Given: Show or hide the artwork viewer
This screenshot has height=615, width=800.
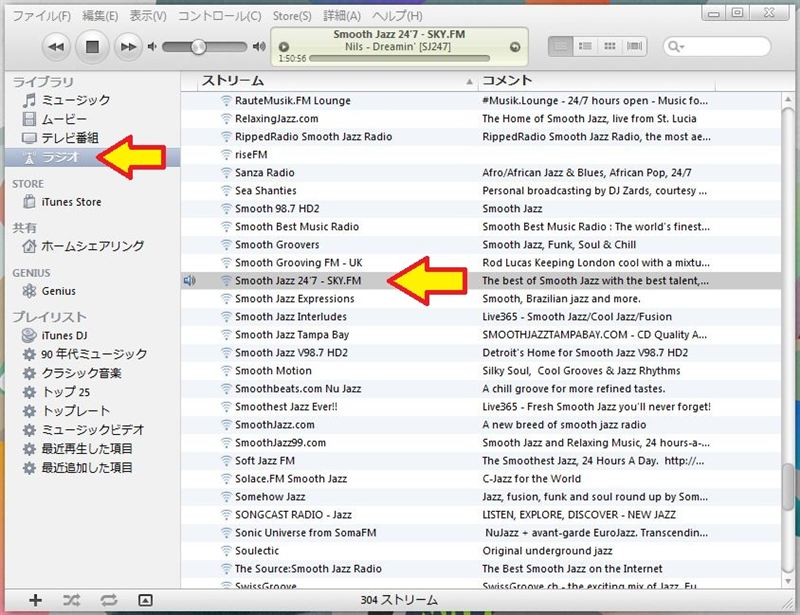Looking at the screenshot, I should coord(145,600).
